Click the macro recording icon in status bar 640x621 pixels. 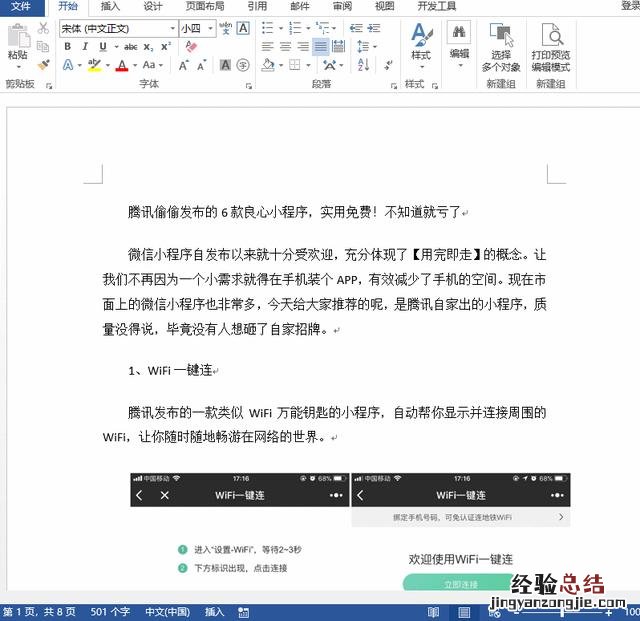(x=244, y=612)
